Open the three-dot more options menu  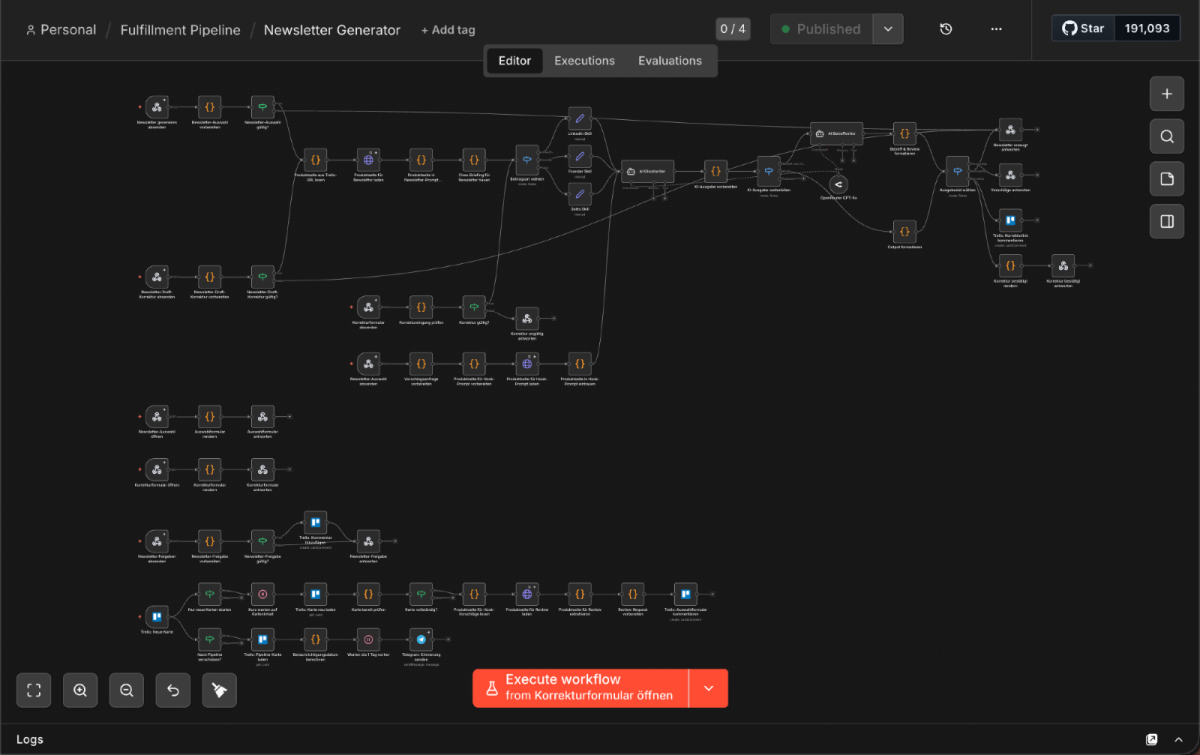tap(996, 29)
